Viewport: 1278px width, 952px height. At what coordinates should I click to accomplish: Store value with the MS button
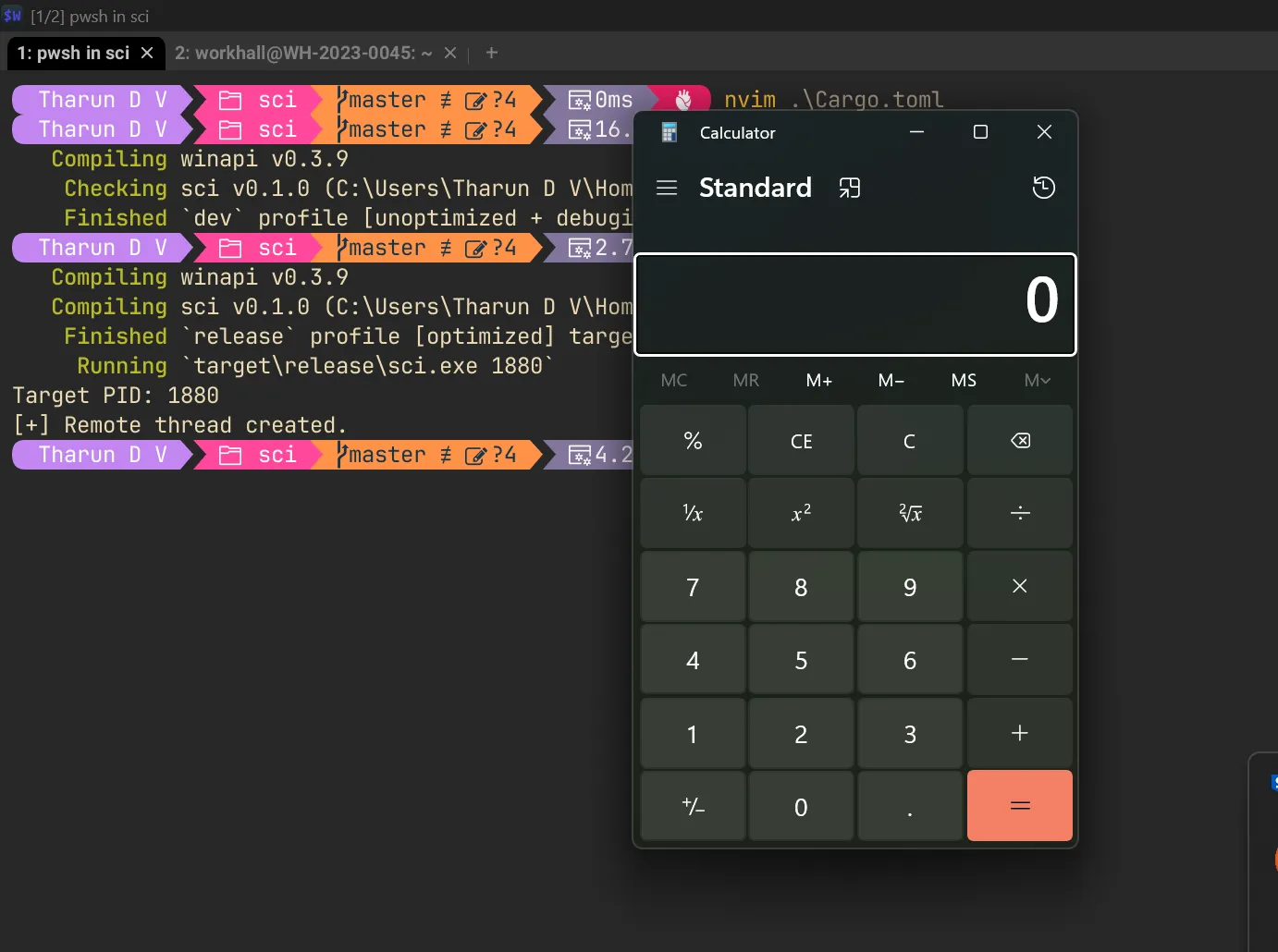coord(964,381)
